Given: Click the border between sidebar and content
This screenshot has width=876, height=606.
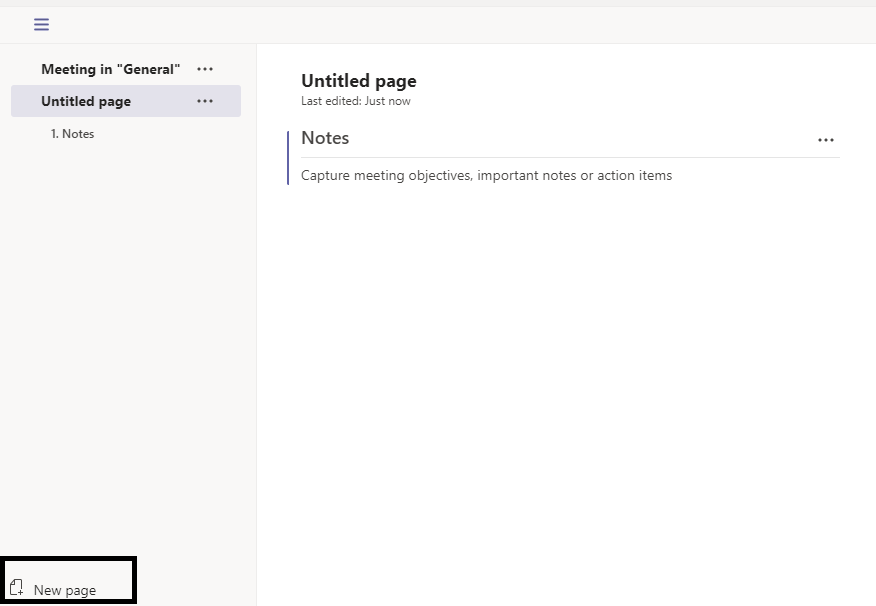Looking at the screenshot, I should tap(256, 325).
